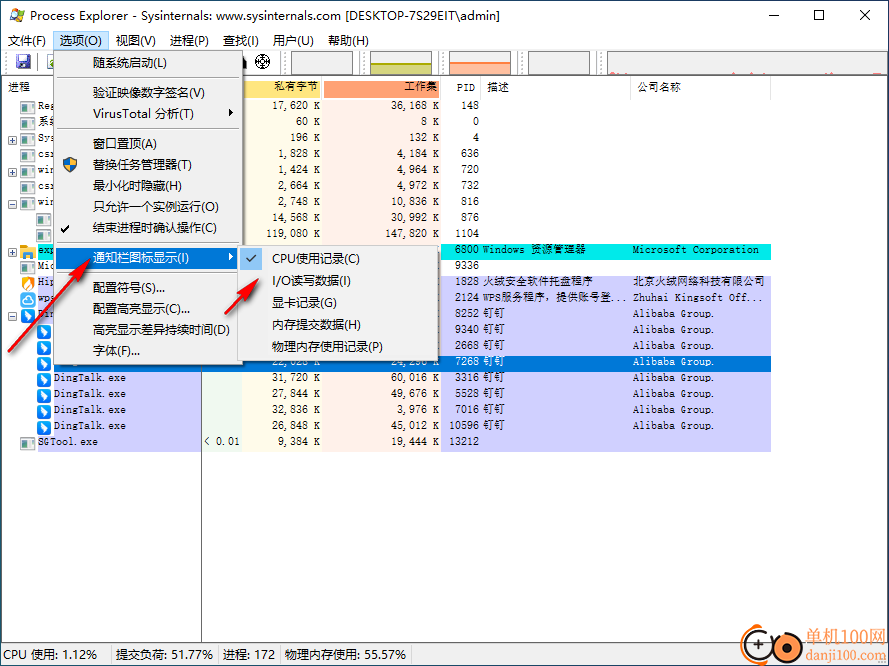Open 配置符号(S)... dialog
Screen dimensions: 889x666
coord(148,288)
